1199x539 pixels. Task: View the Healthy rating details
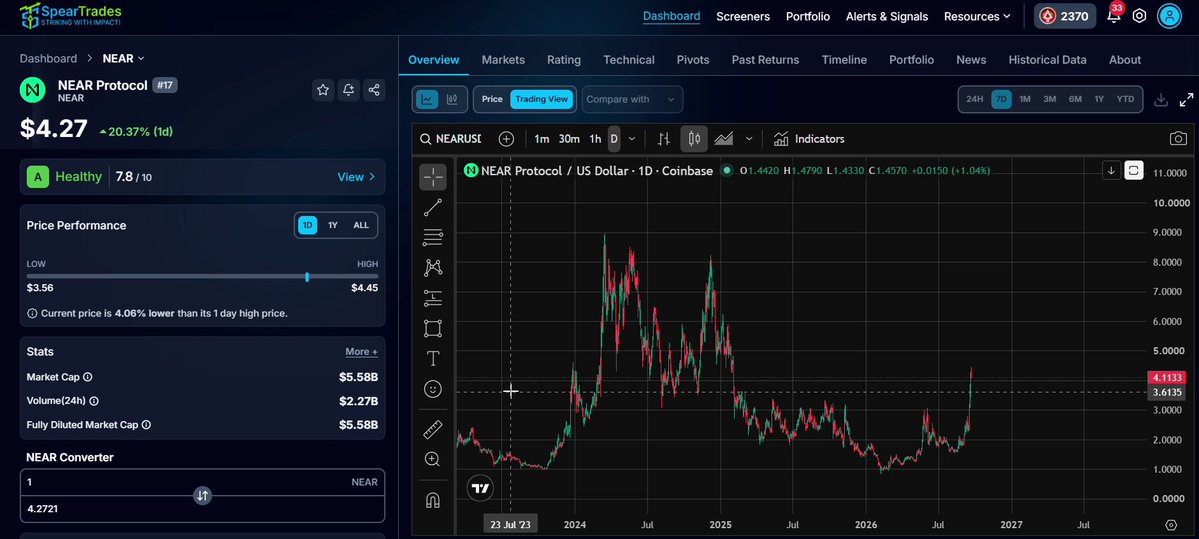(356, 177)
